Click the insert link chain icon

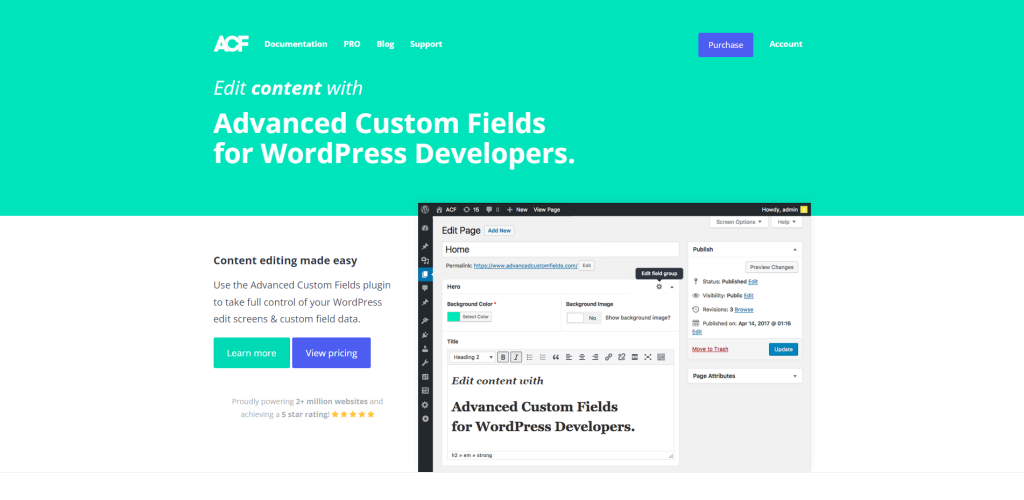(608, 357)
